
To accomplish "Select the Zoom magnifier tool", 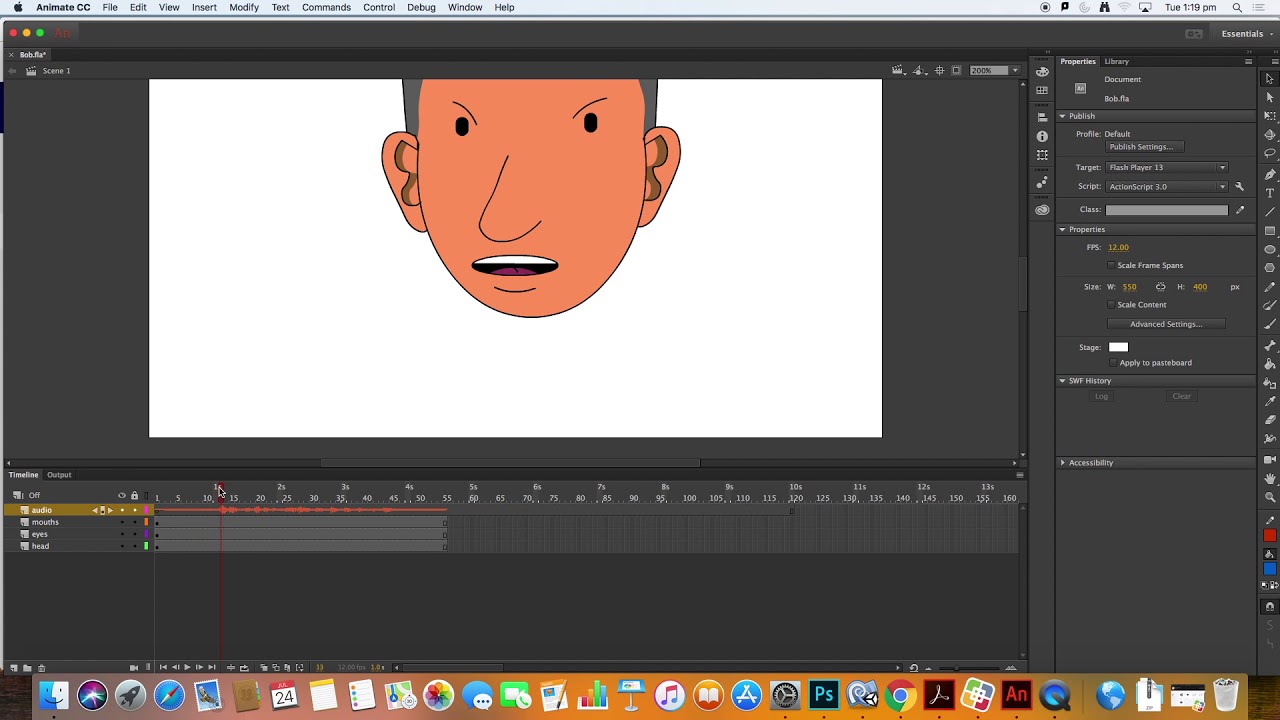I will pos(1270,496).
